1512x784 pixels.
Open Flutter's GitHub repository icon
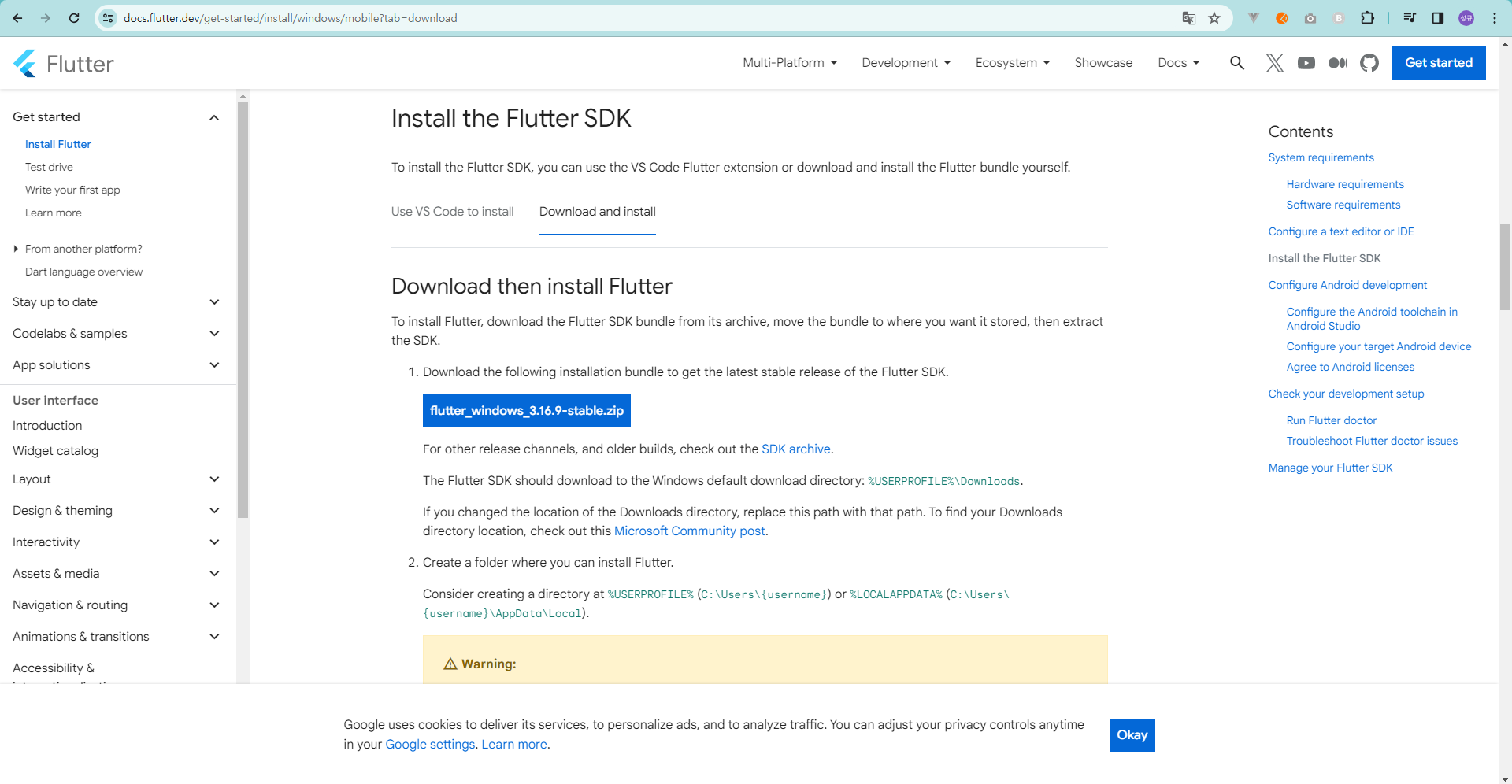pos(1369,63)
